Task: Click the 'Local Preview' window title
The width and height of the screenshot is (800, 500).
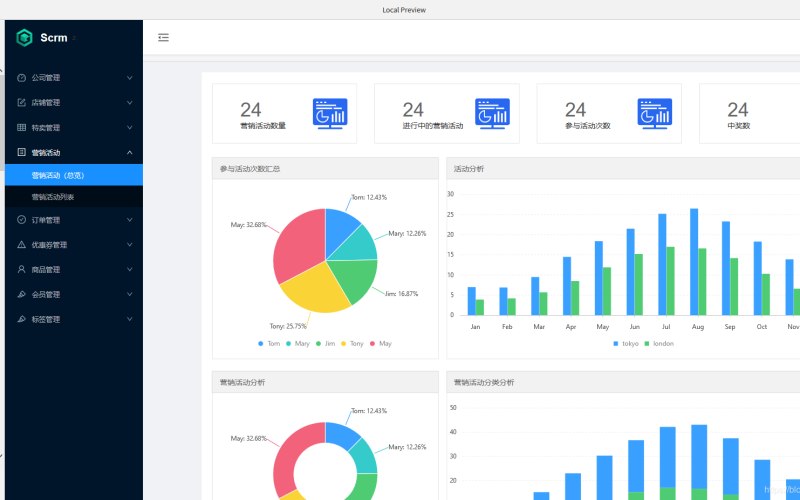Action: tap(404, 10)
